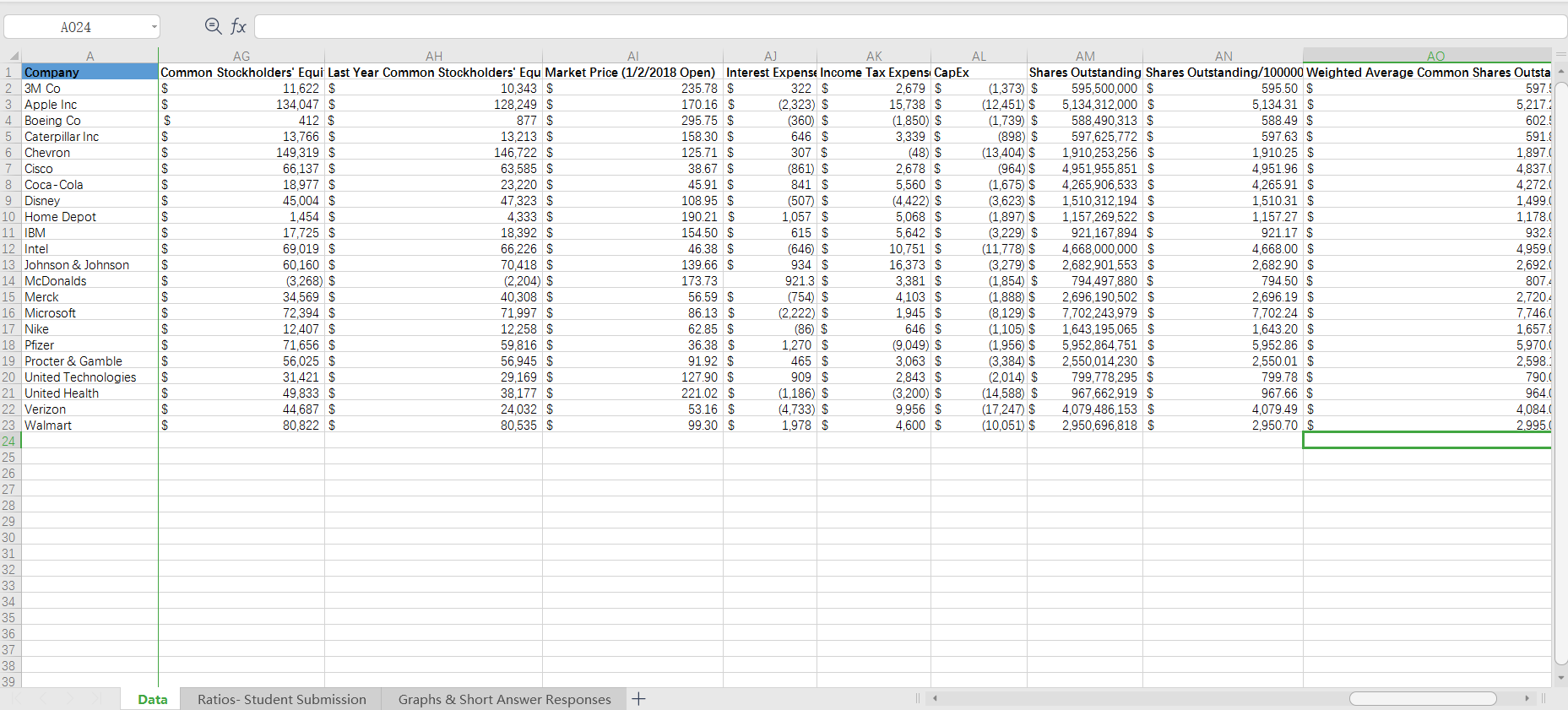This screenshot has height=710, width=1568.
Task: Click Boeing's 295.75 market price cell
Action: (633, 121)
